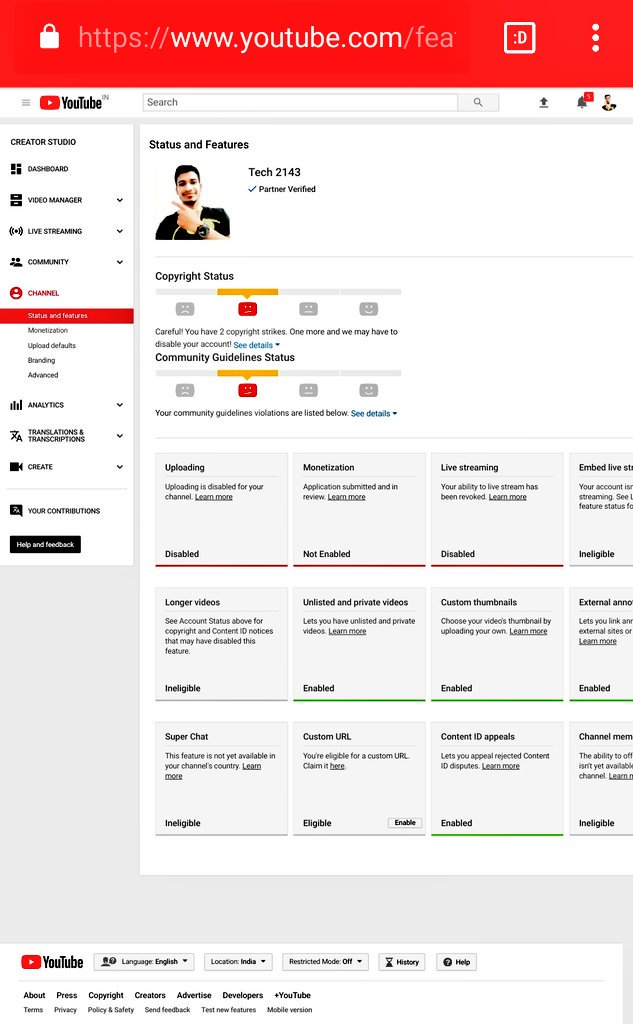Click Learn more under Monetization card
The image size is (633, 1024).
[x=346, y=497]
